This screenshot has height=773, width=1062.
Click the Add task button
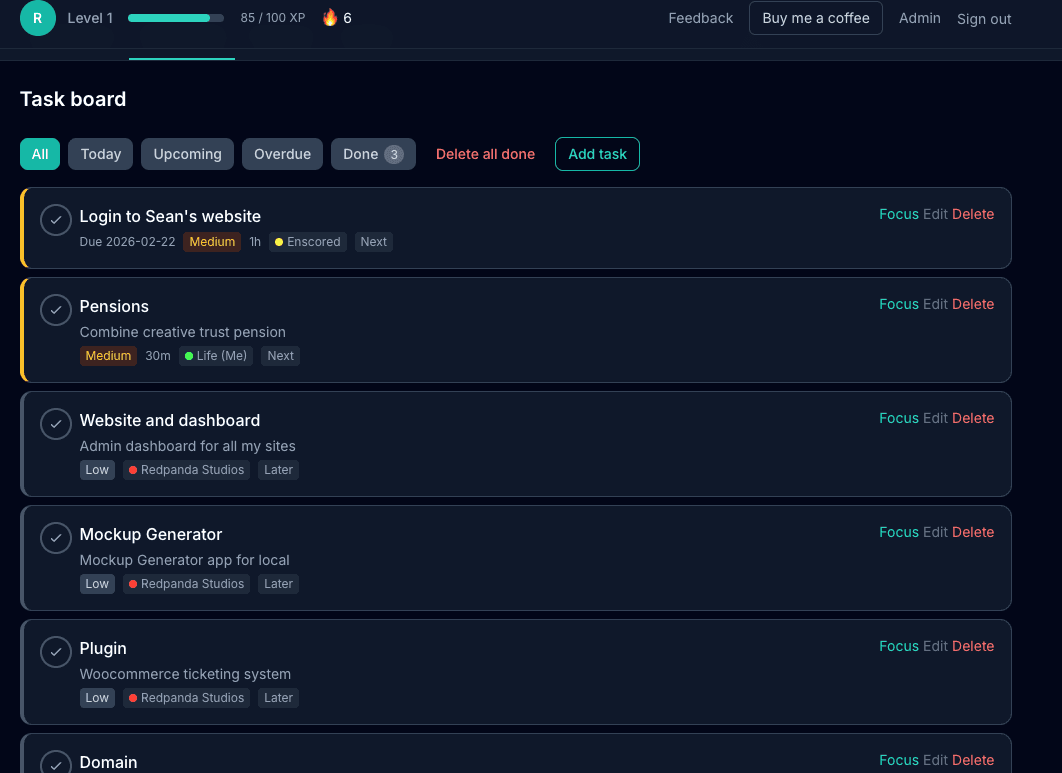[x=597, y=154]
